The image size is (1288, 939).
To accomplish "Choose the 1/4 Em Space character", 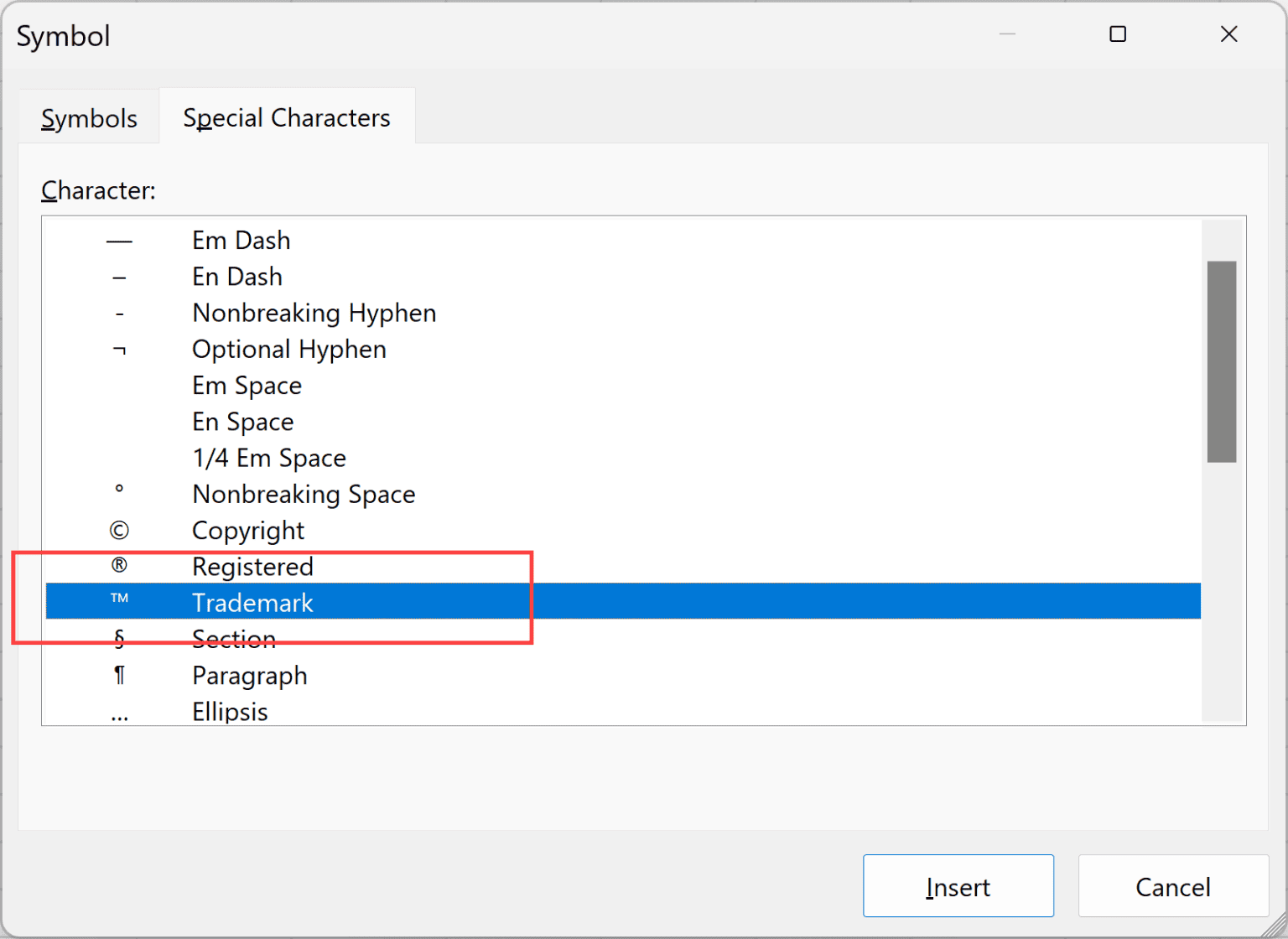I will point(269,457).
